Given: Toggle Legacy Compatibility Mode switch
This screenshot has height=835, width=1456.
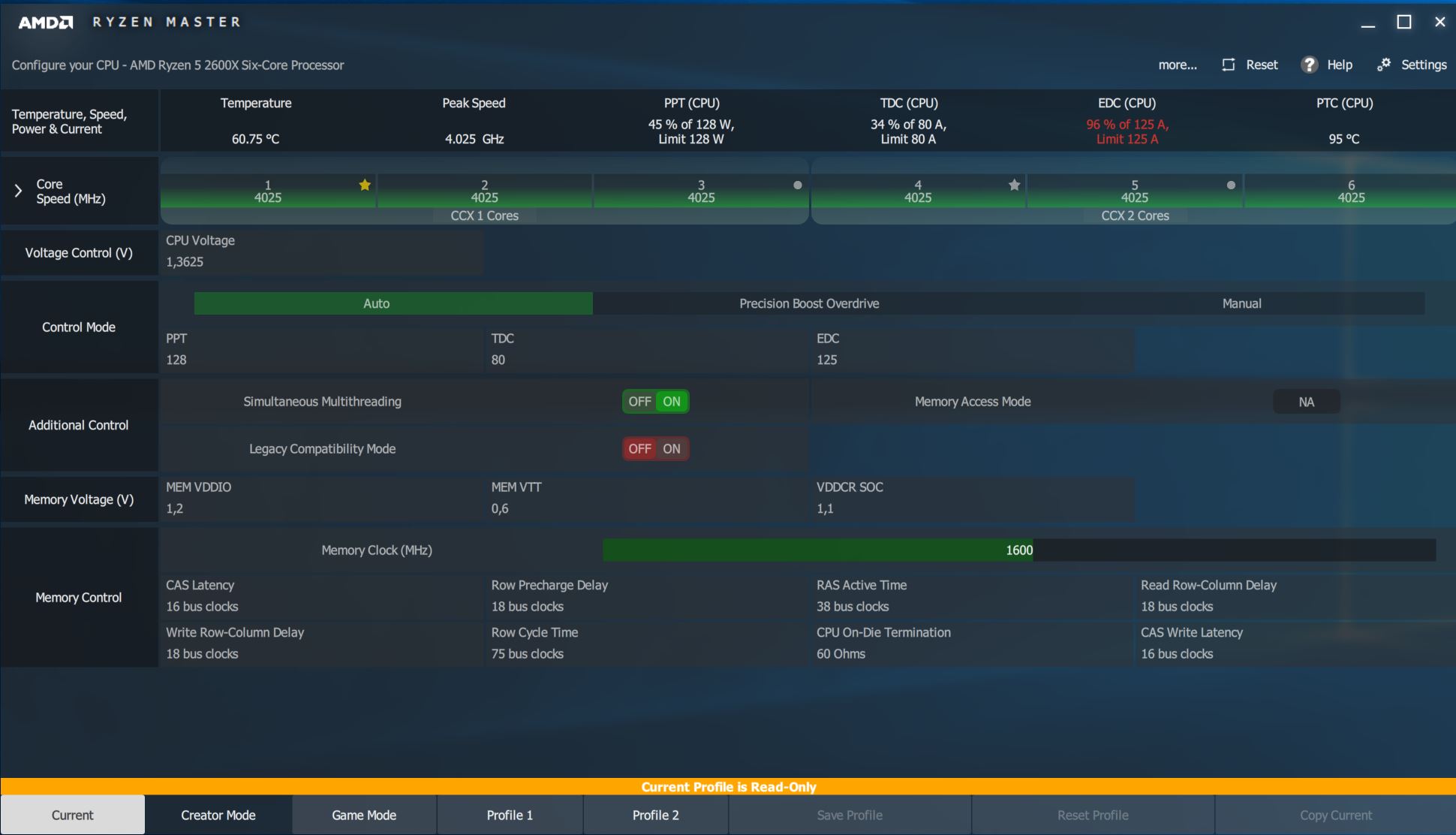Looking at the screenshot, I should tap(655, 449).
